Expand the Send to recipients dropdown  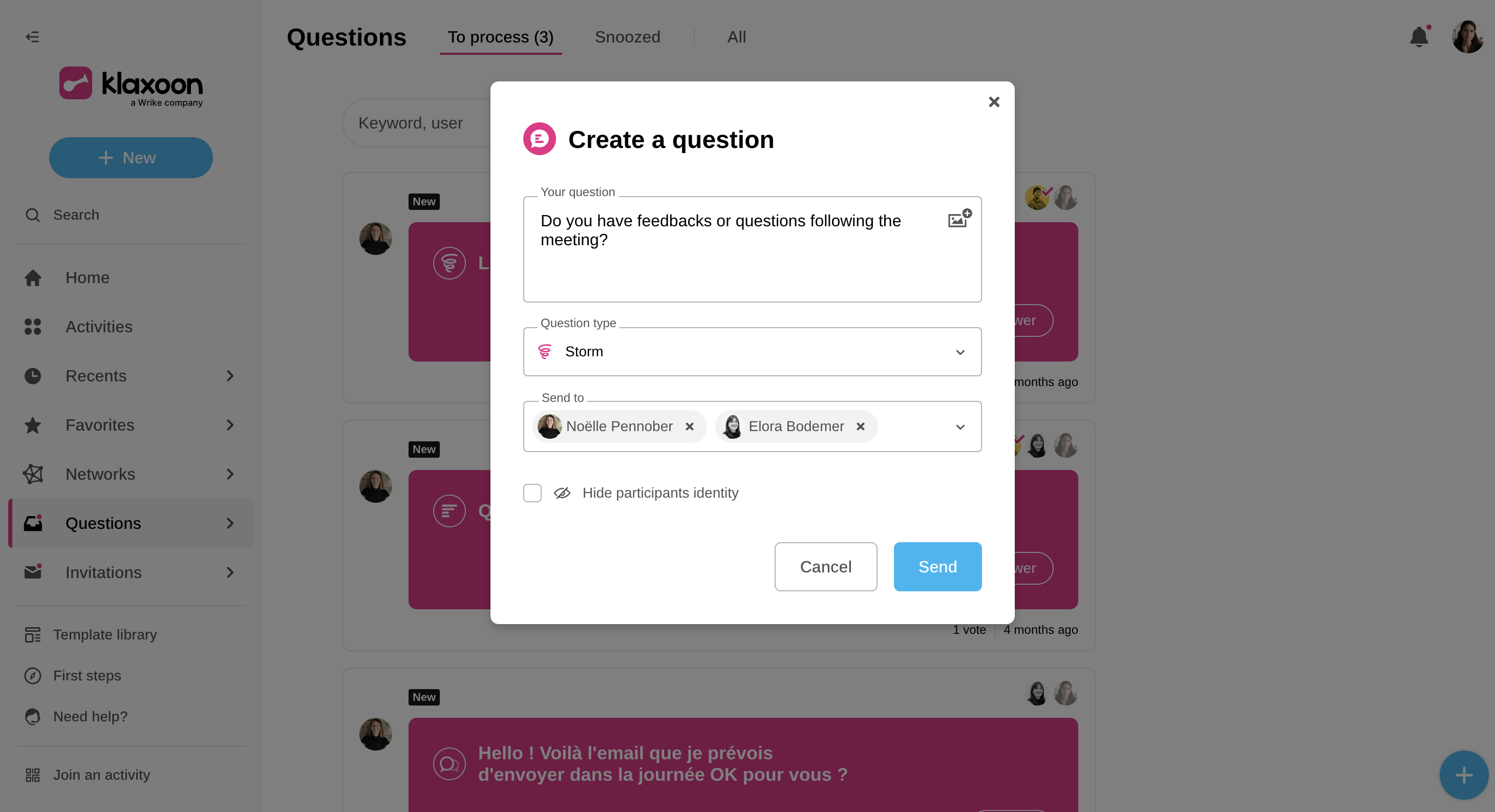[960, 426]
